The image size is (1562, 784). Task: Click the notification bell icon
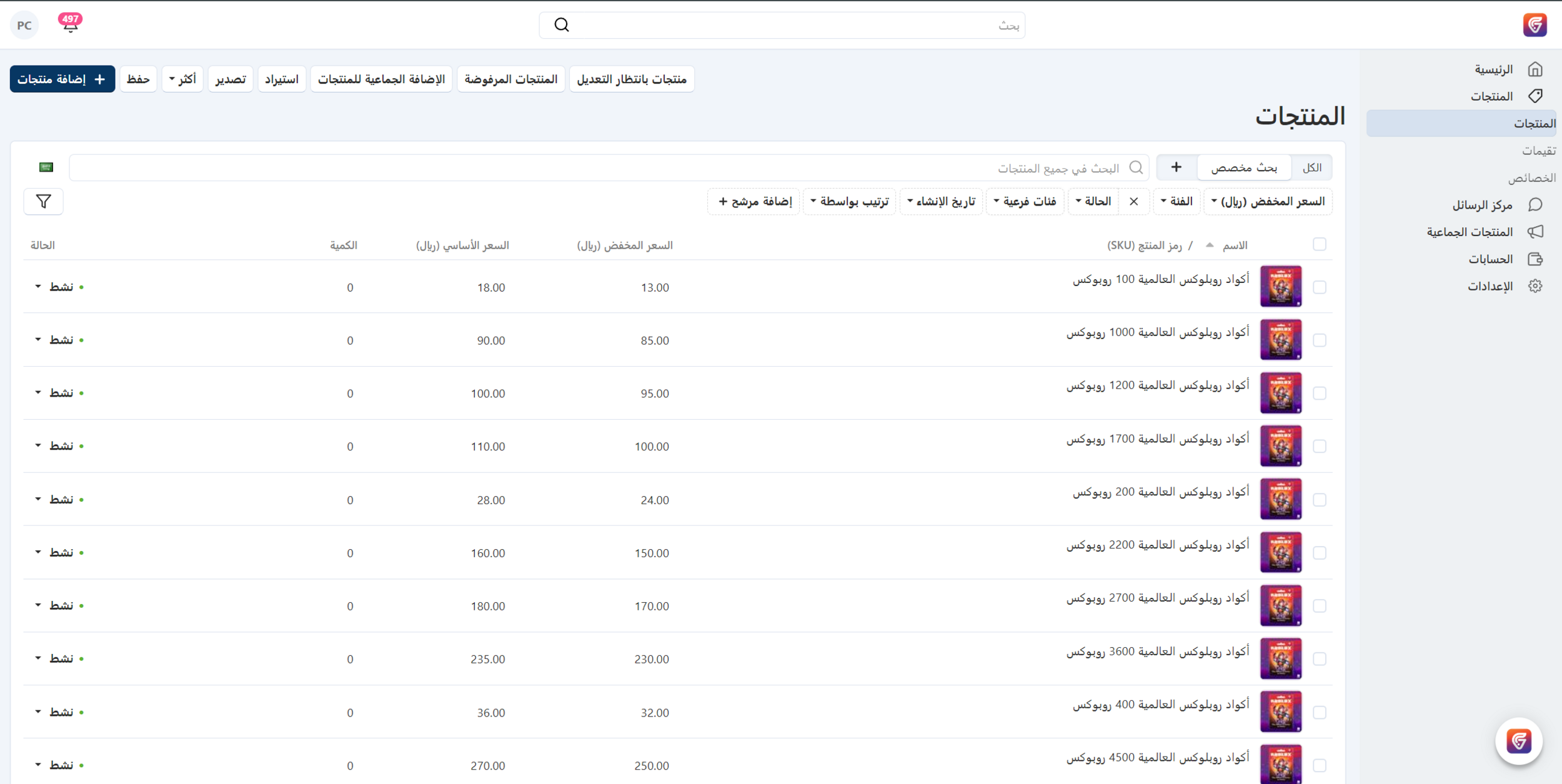[70, 25]
